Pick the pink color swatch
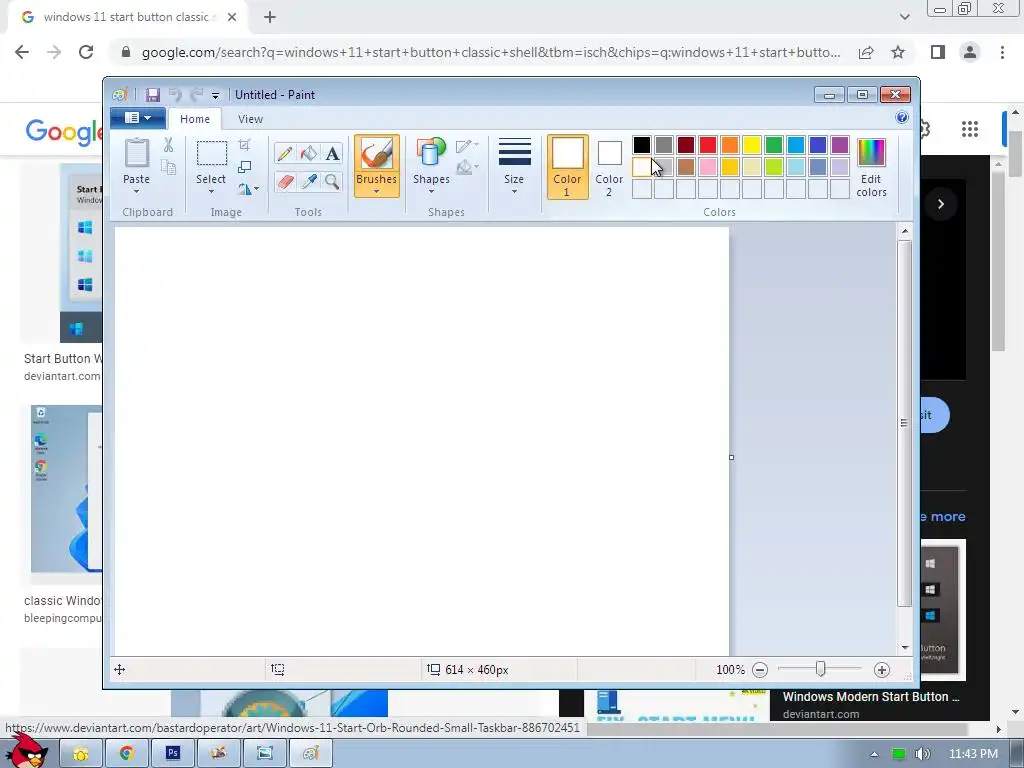The width and height of the screenshot is (1024, 768). pyautogui.click(x=708, y=167)
